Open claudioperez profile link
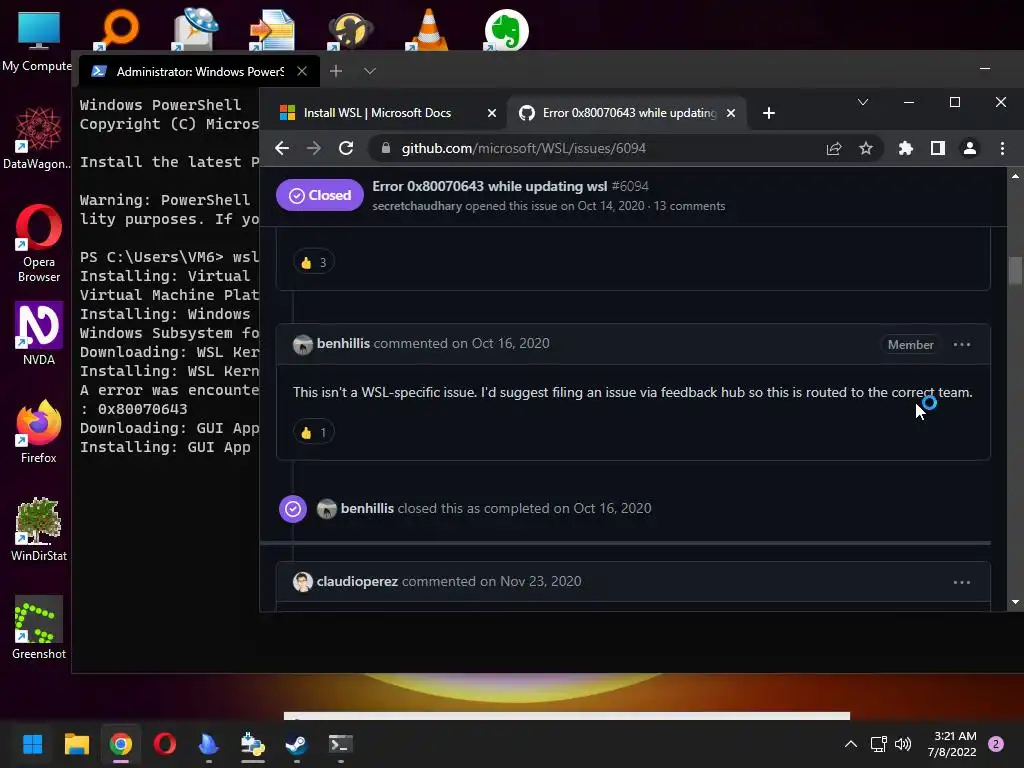 coord(357,581)
